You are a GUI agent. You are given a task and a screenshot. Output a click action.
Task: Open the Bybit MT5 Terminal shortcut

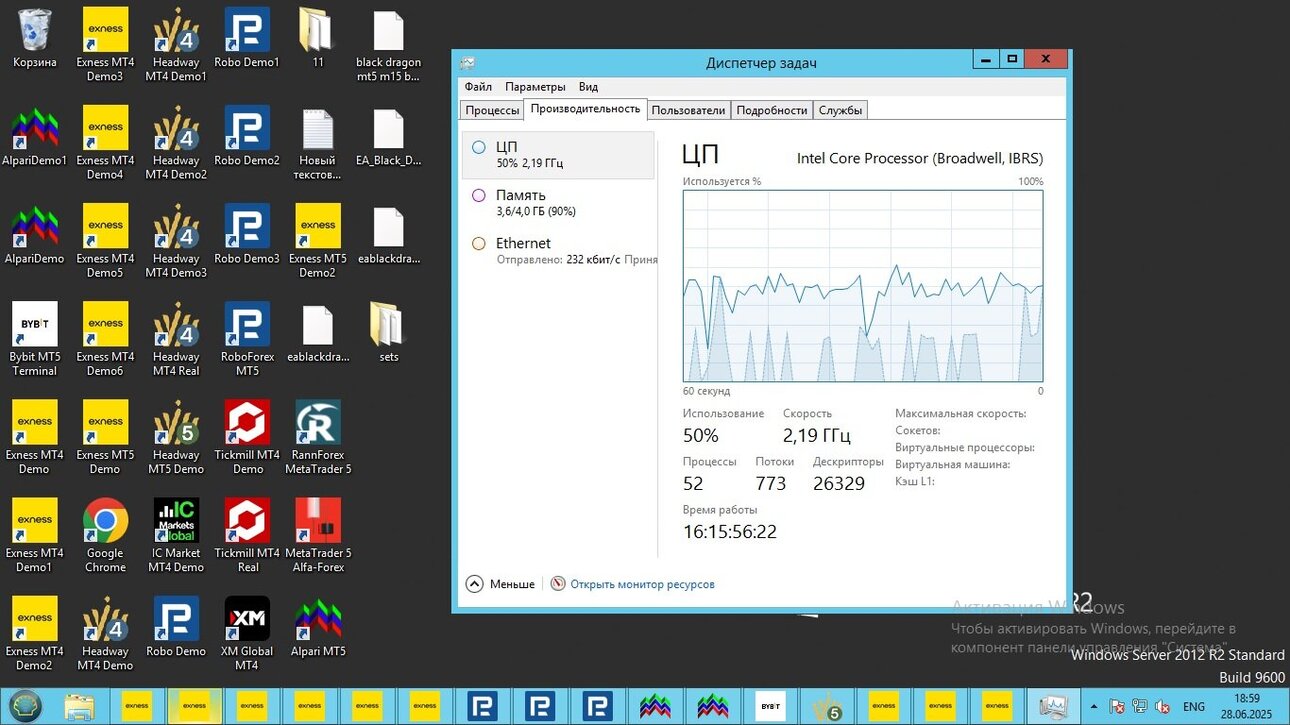(x=35, y=339)
